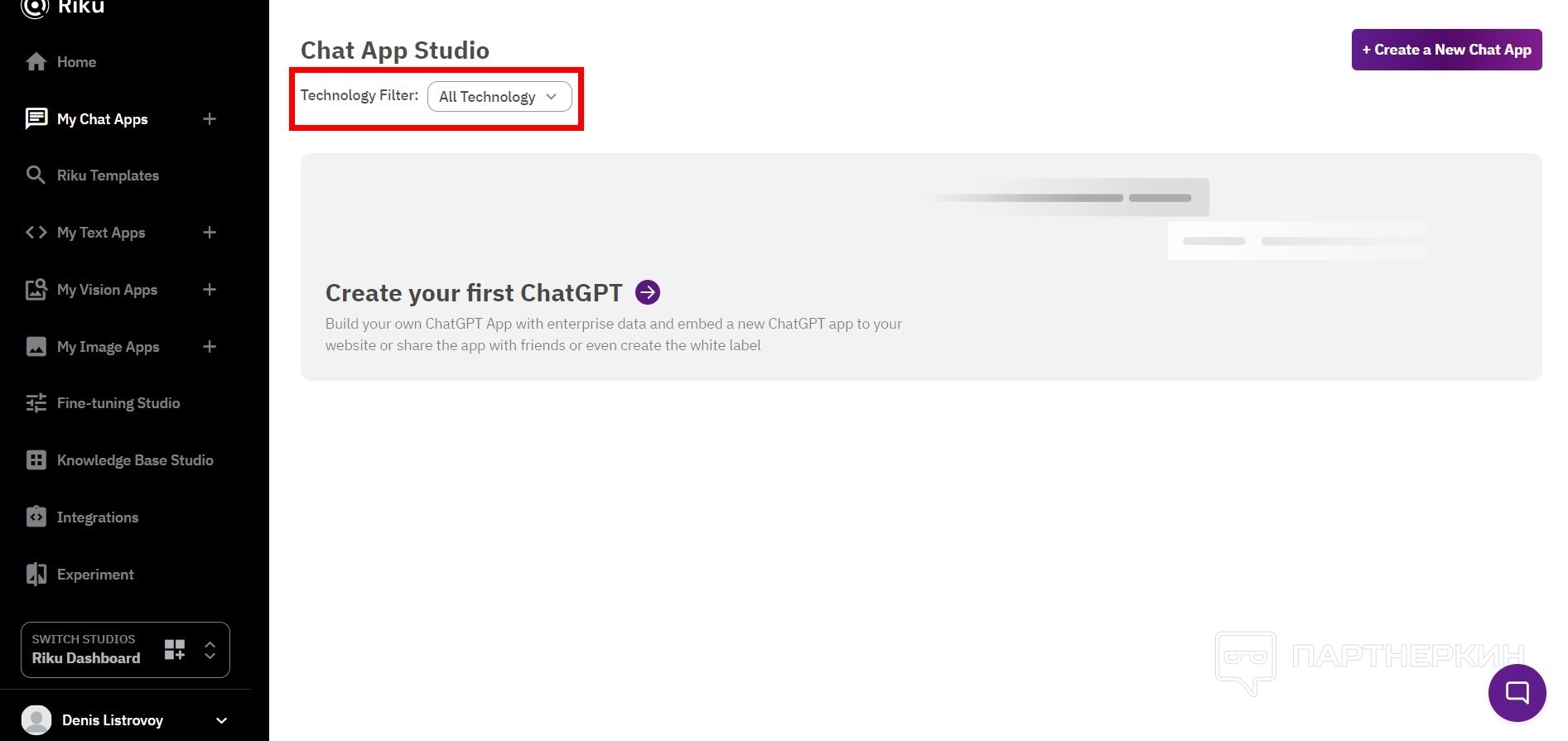Click the Riku Templates search icon

coord(36,175)
